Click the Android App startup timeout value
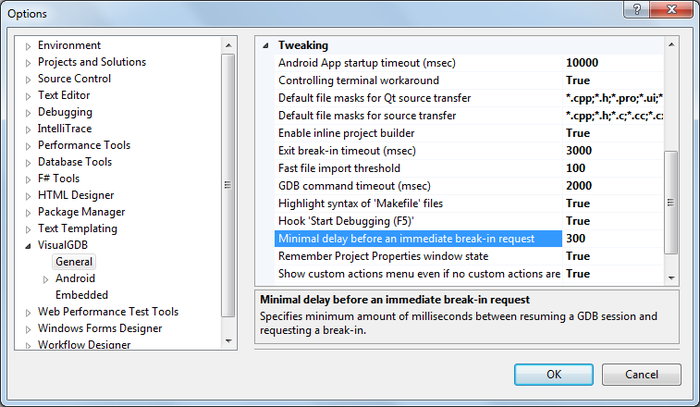The height and width of the screenshot is (407, 700). (x=613, y=63)
